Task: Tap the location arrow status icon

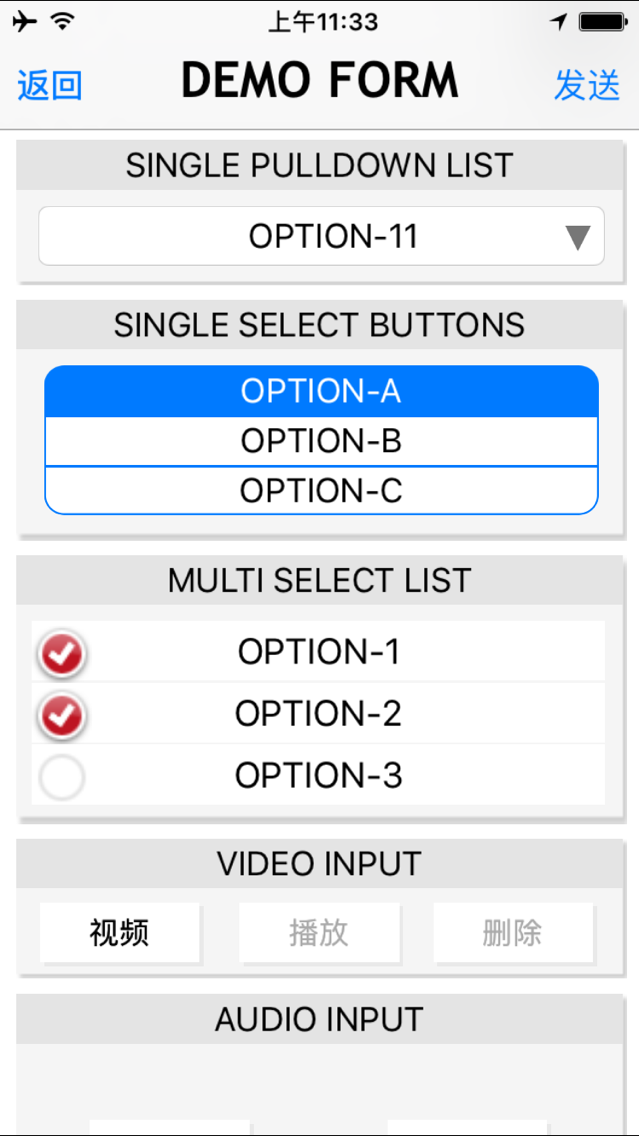Action: (x=558, y=22)
